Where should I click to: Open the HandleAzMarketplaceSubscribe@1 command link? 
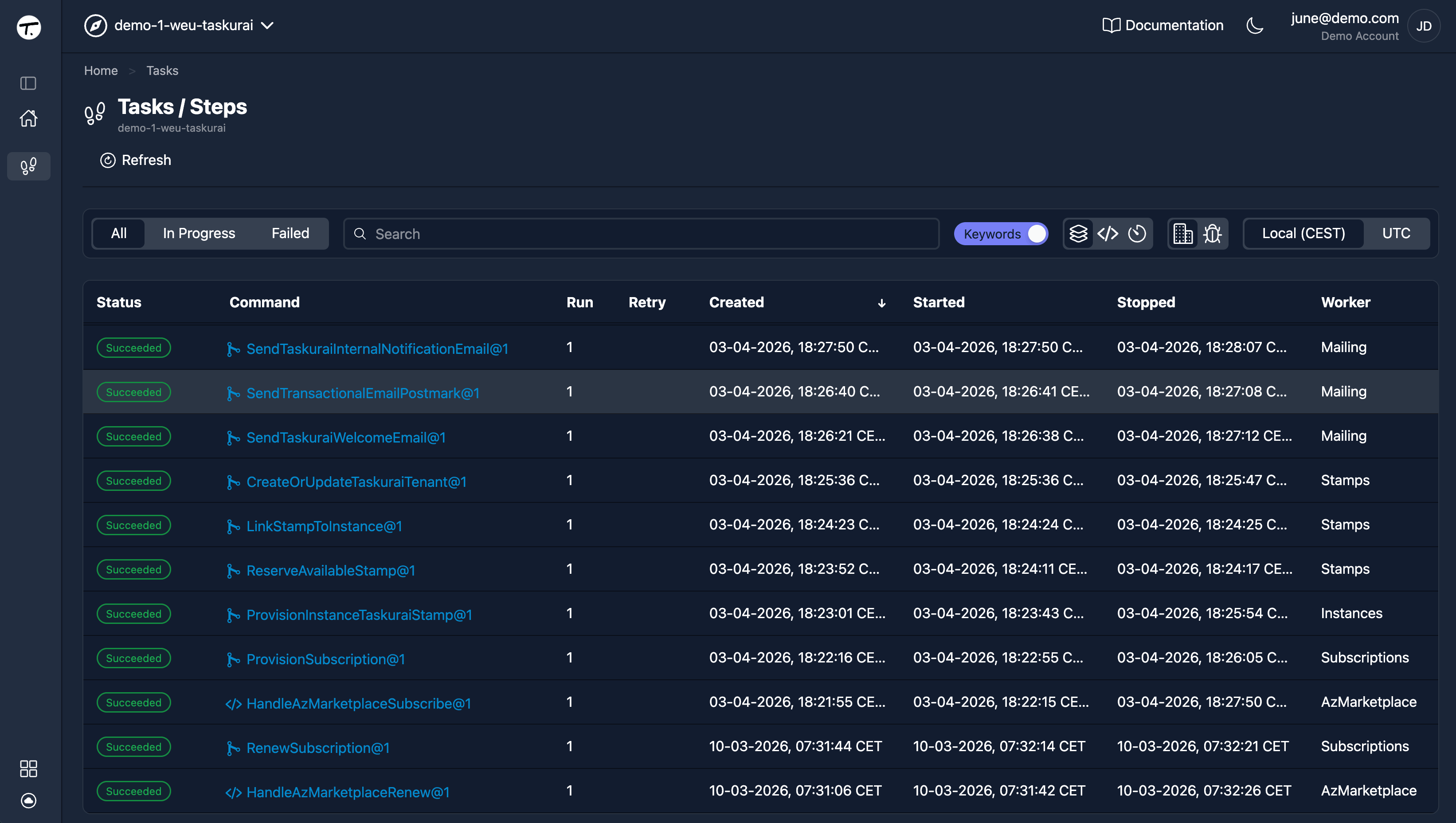(358, 704)
